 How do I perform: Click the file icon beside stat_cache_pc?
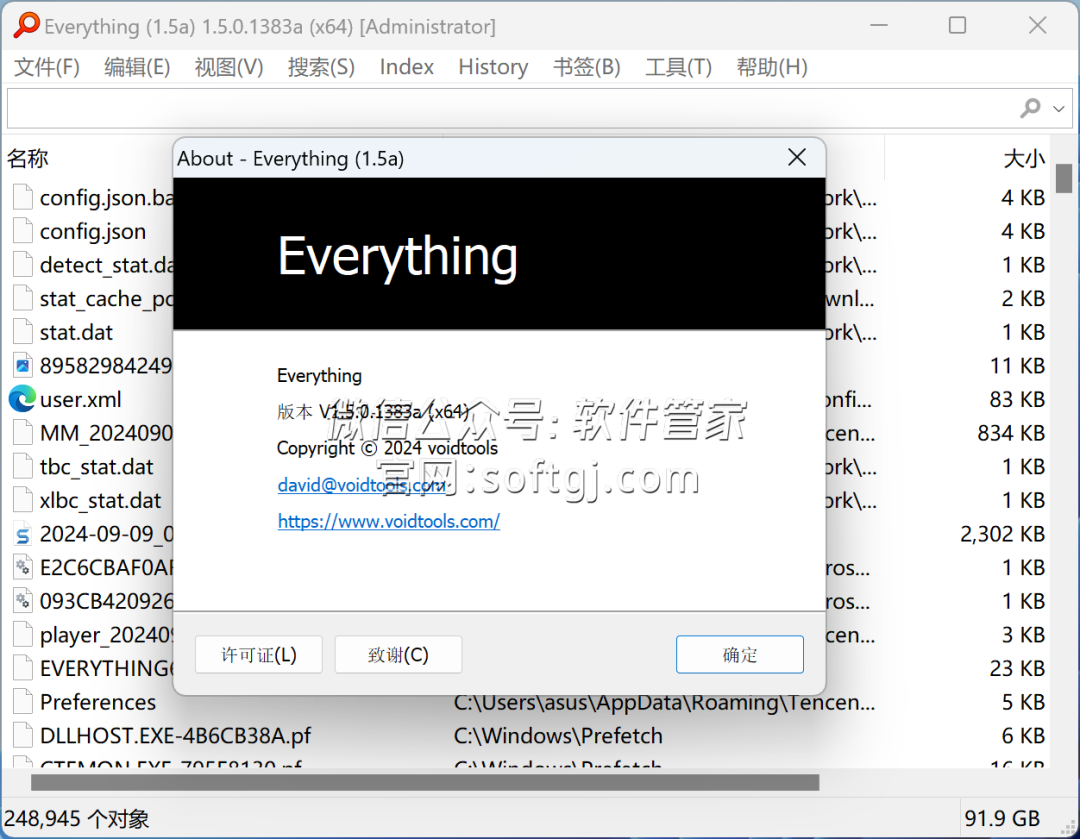click(23, 299)
